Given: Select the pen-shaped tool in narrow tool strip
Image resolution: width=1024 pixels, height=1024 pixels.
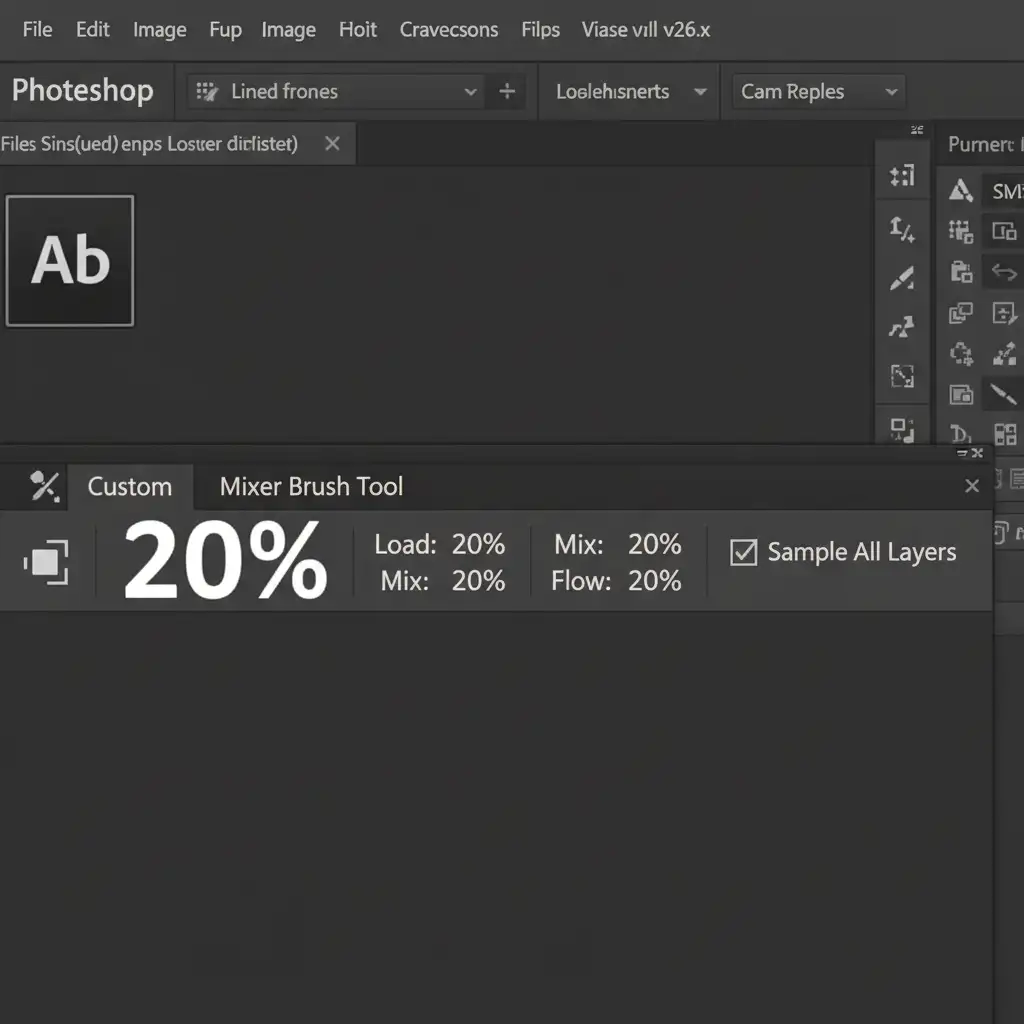Looking at the screenshot, I should coord(902,278).
